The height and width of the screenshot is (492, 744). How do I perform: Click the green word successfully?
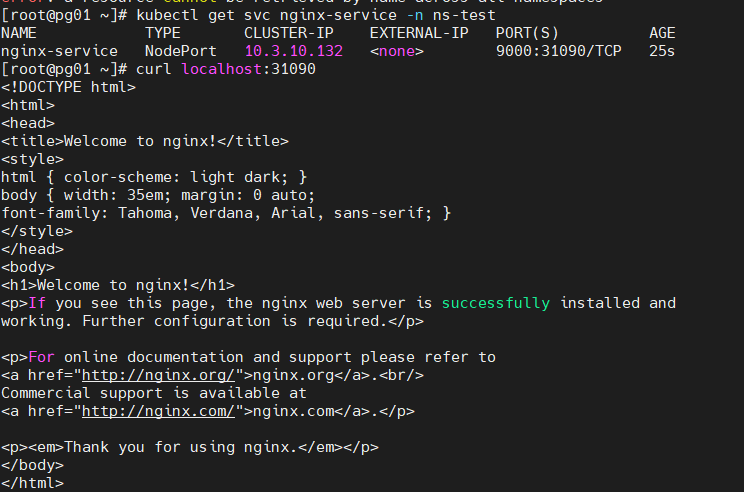point(496,303)
